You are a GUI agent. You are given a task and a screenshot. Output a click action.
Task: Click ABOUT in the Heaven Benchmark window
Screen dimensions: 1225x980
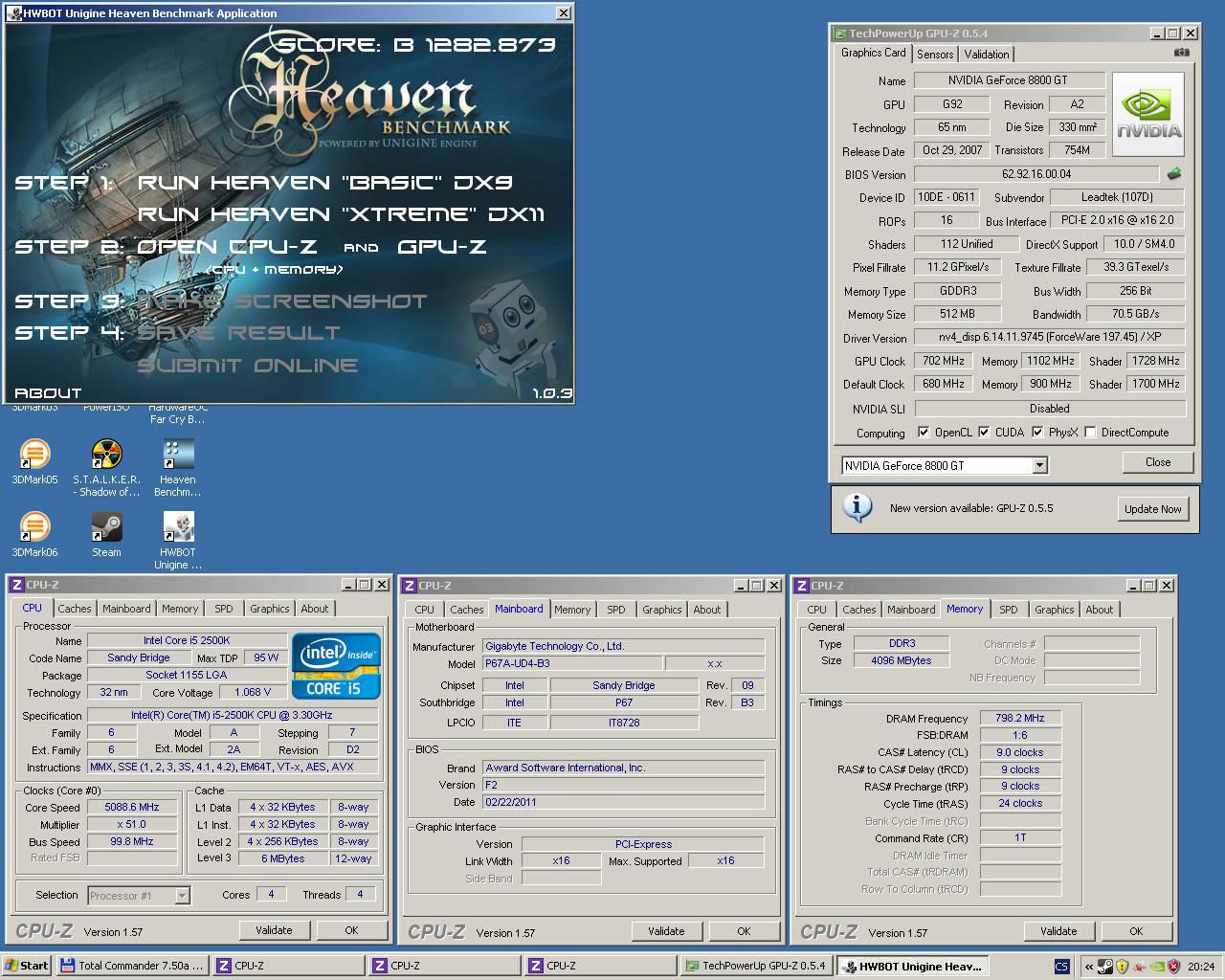pos(49,392)
